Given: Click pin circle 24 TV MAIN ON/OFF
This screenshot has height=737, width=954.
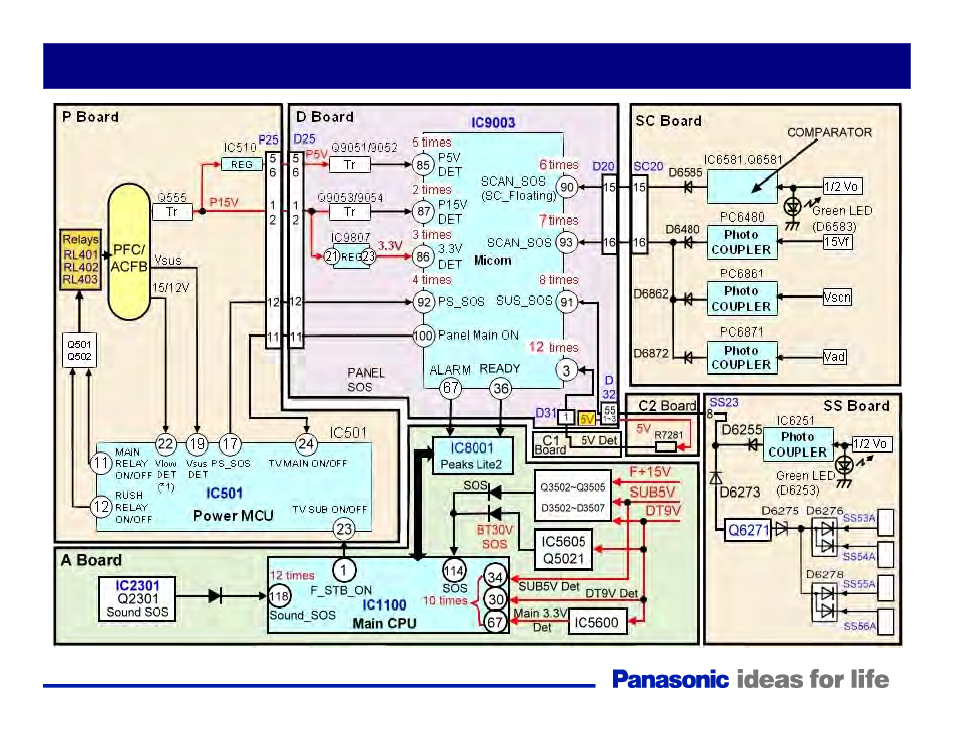Looking at the screenshot, I should pos(306,444).
